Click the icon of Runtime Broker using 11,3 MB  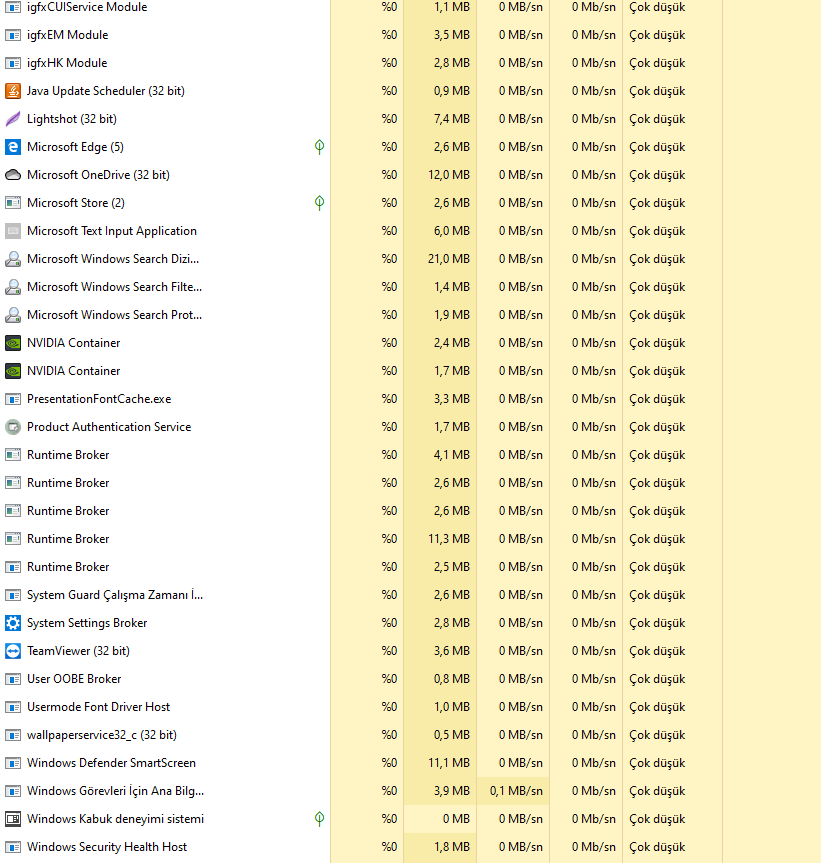tap(13, 539)
